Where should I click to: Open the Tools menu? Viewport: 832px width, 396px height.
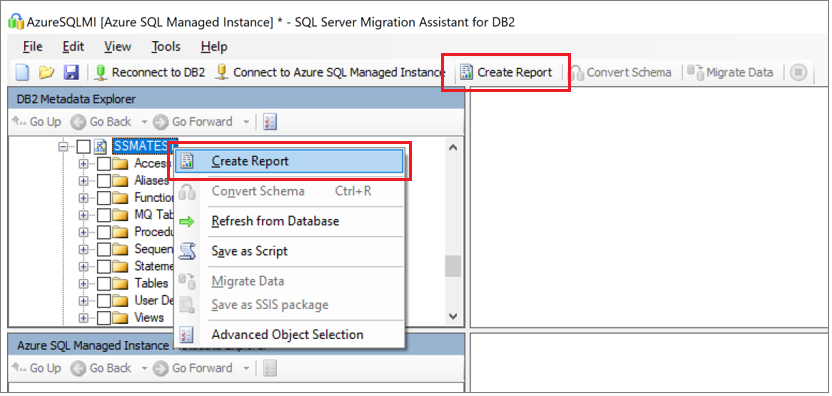166,47
